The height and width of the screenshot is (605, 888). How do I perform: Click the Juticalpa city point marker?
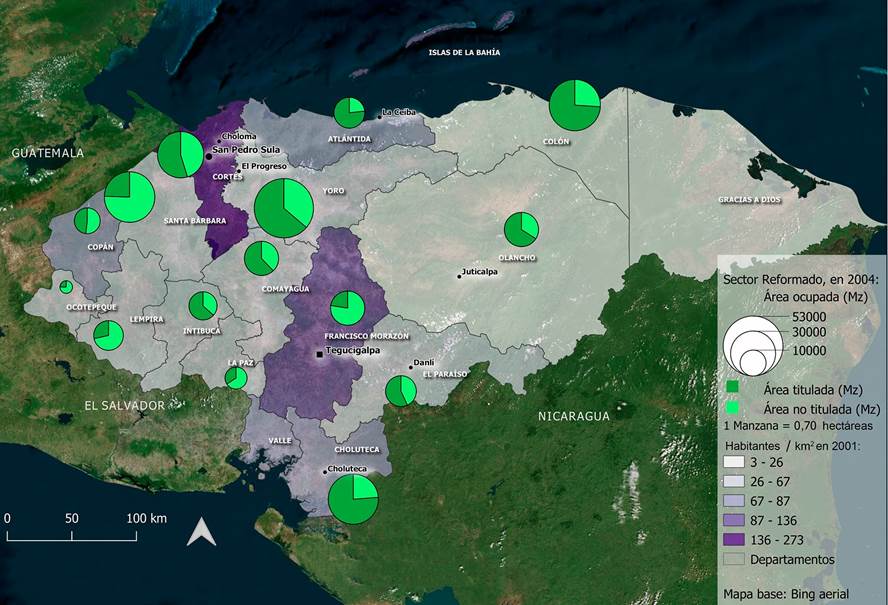point(459,275)
